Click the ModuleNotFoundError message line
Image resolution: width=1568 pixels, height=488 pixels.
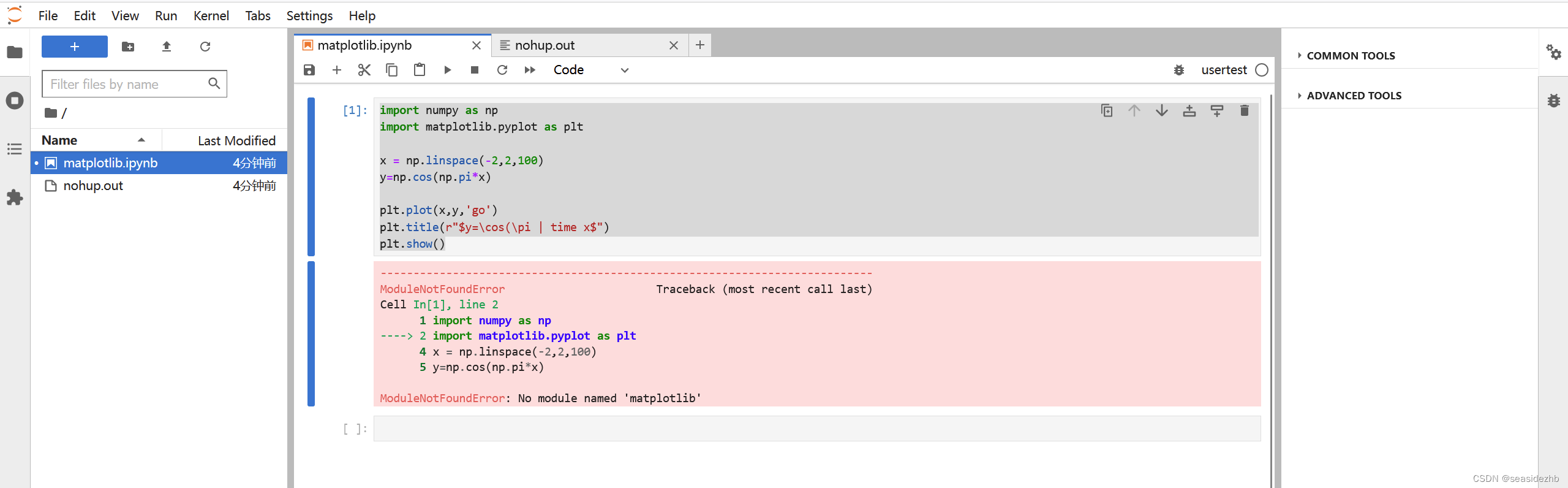coord(540,398)
